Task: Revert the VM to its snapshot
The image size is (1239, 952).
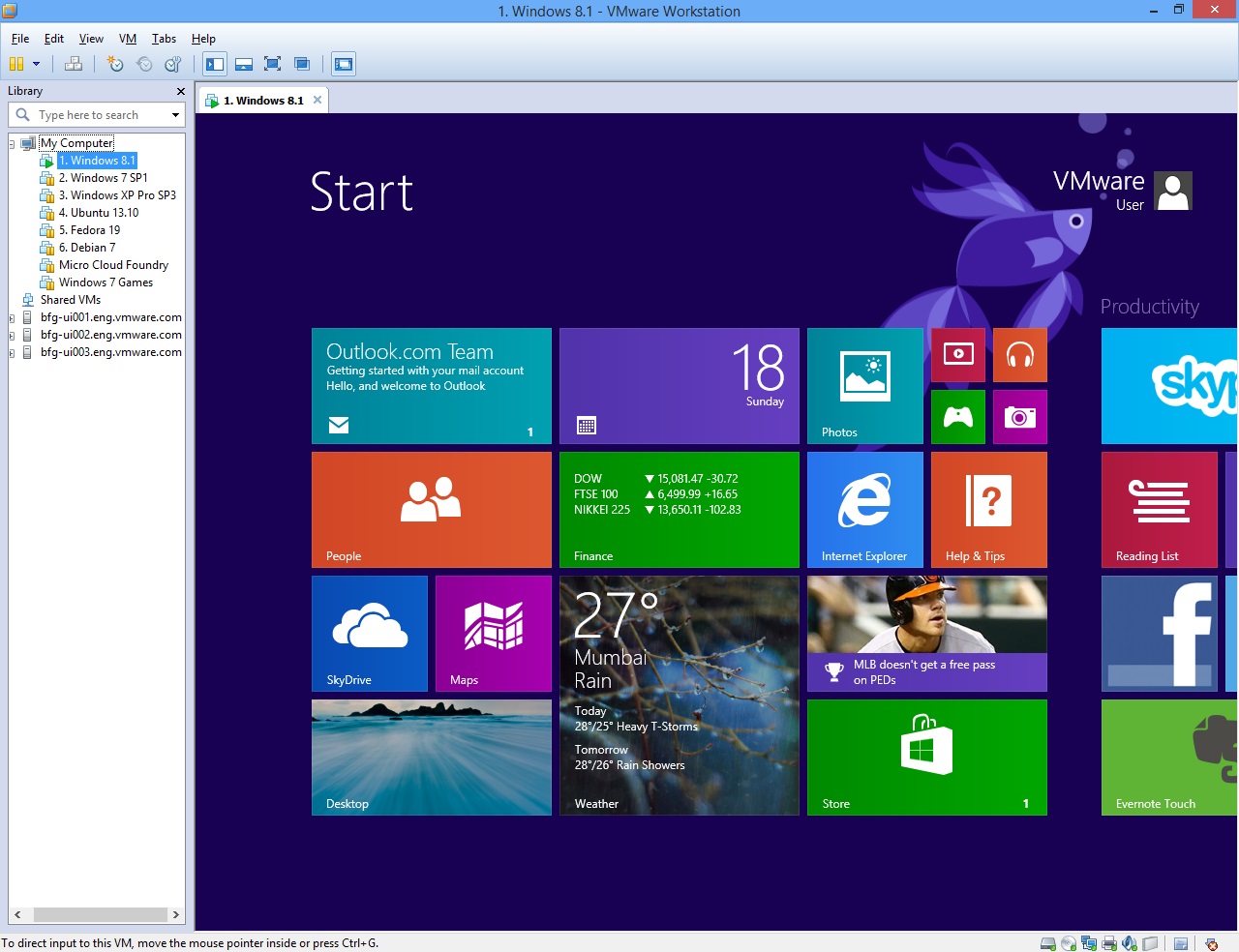Action: [144, 64]
